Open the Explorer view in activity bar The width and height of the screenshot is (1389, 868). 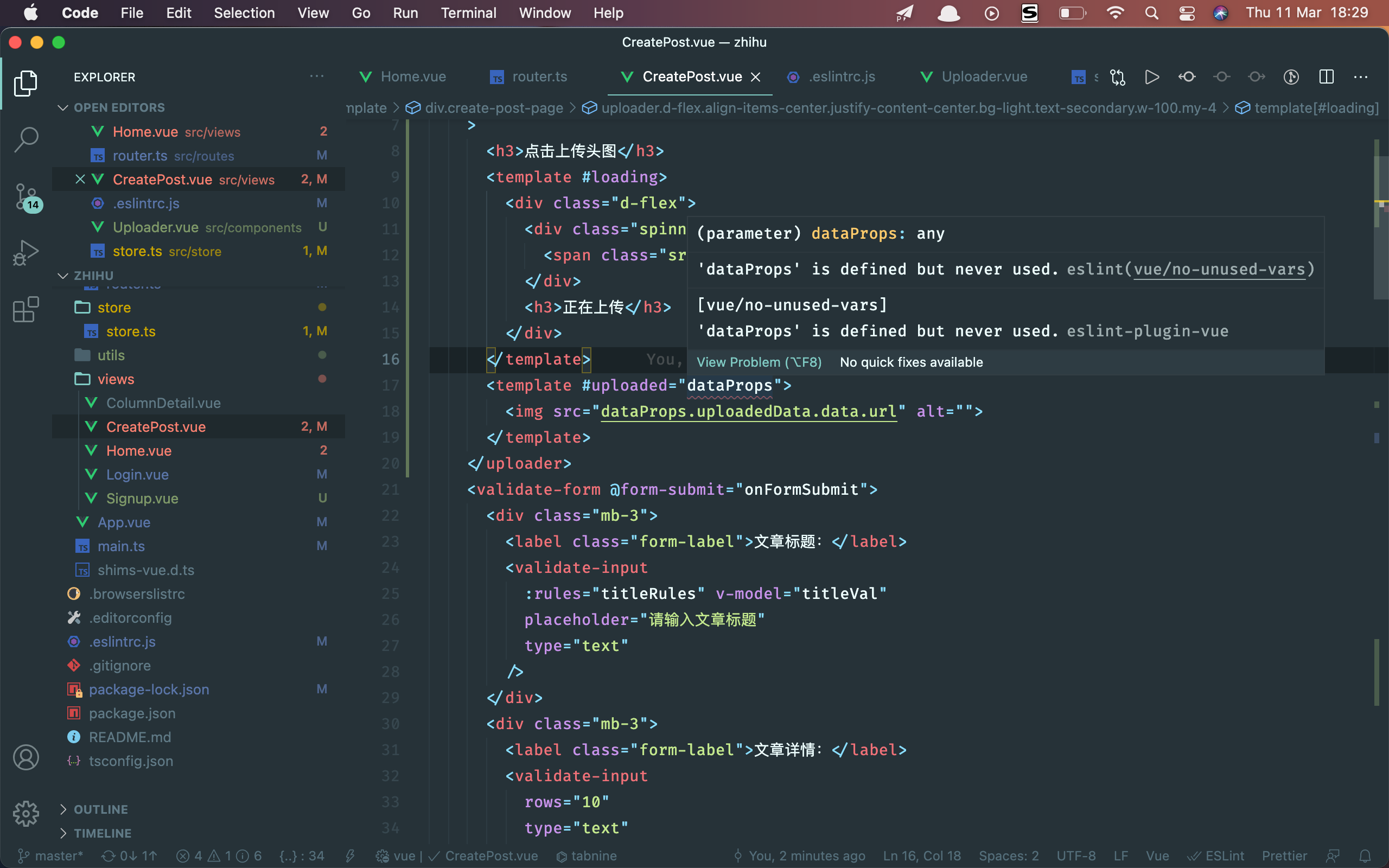tap(26, 83)
